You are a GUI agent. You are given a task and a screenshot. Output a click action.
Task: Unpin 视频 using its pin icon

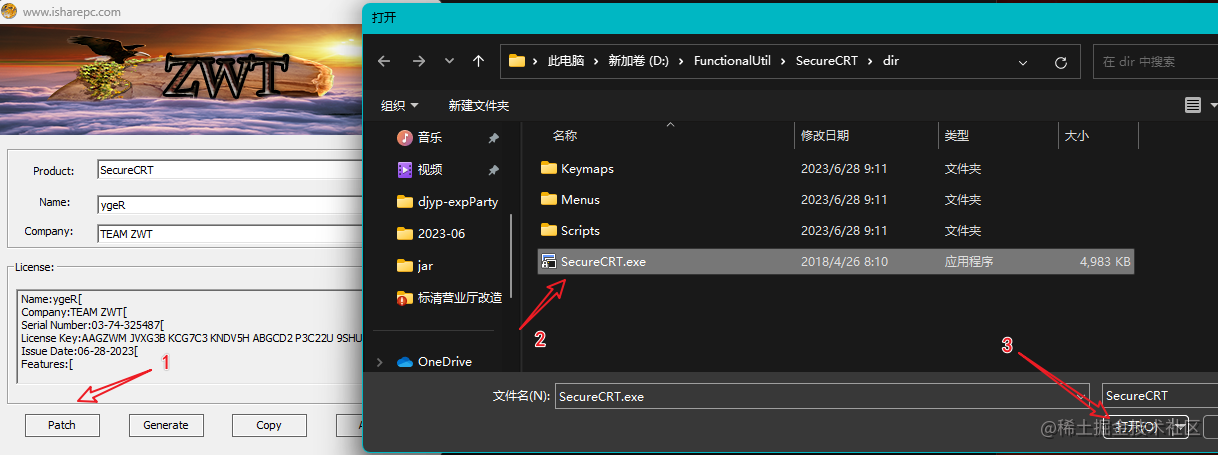[x=494, y=170]
